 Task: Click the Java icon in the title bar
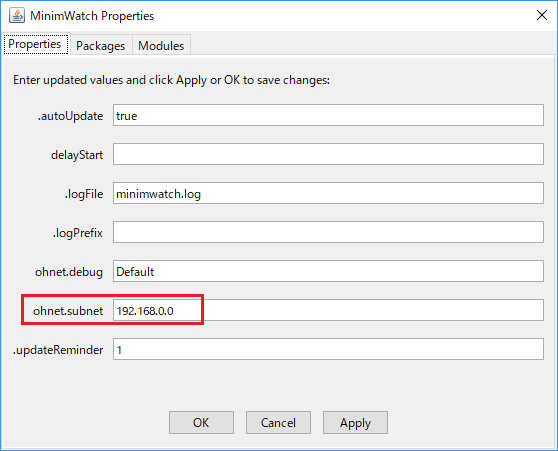[x=17, y=16]
